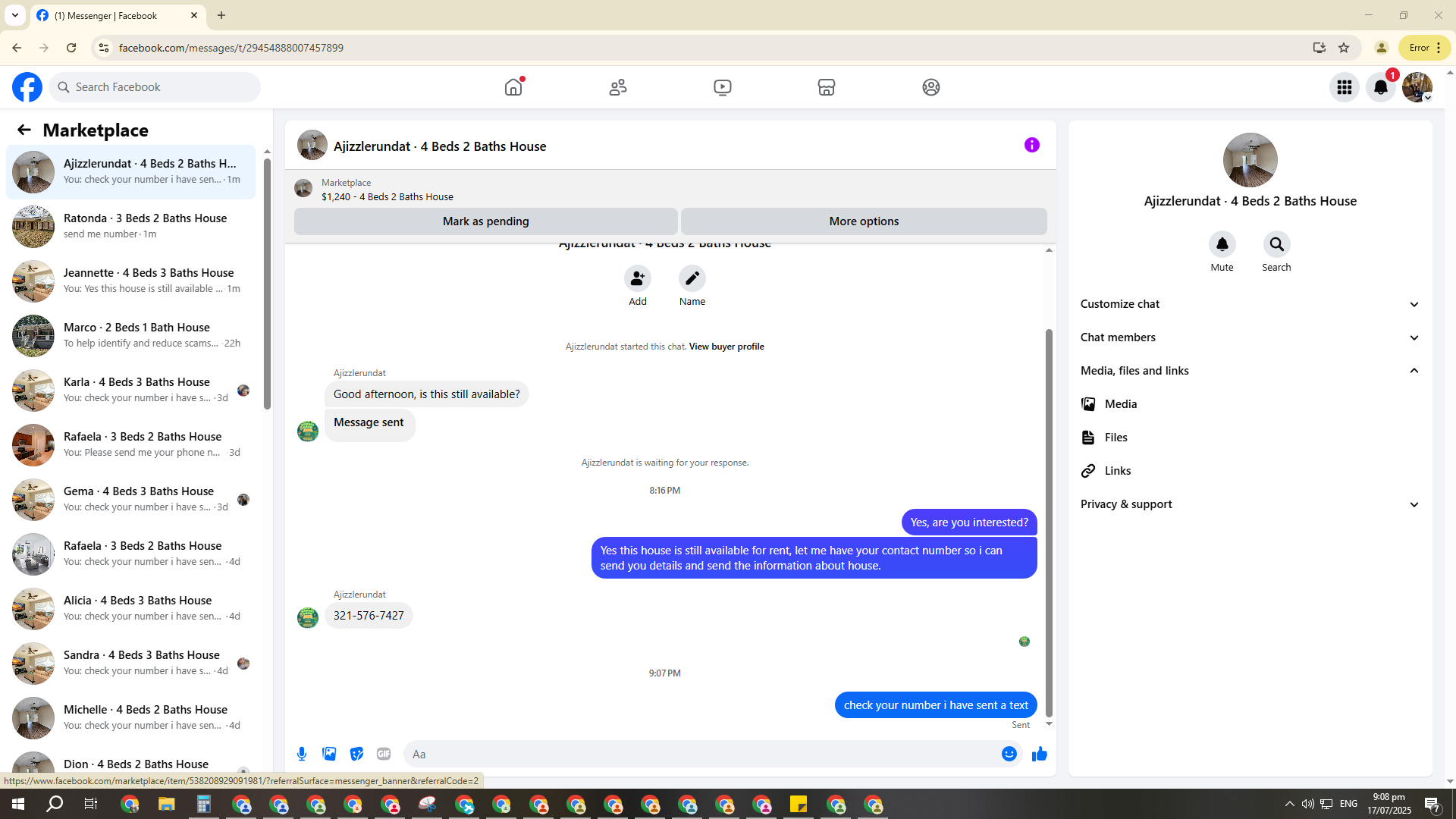Choose a GIF
This screenshot has height=819, width=1456.
384,754
